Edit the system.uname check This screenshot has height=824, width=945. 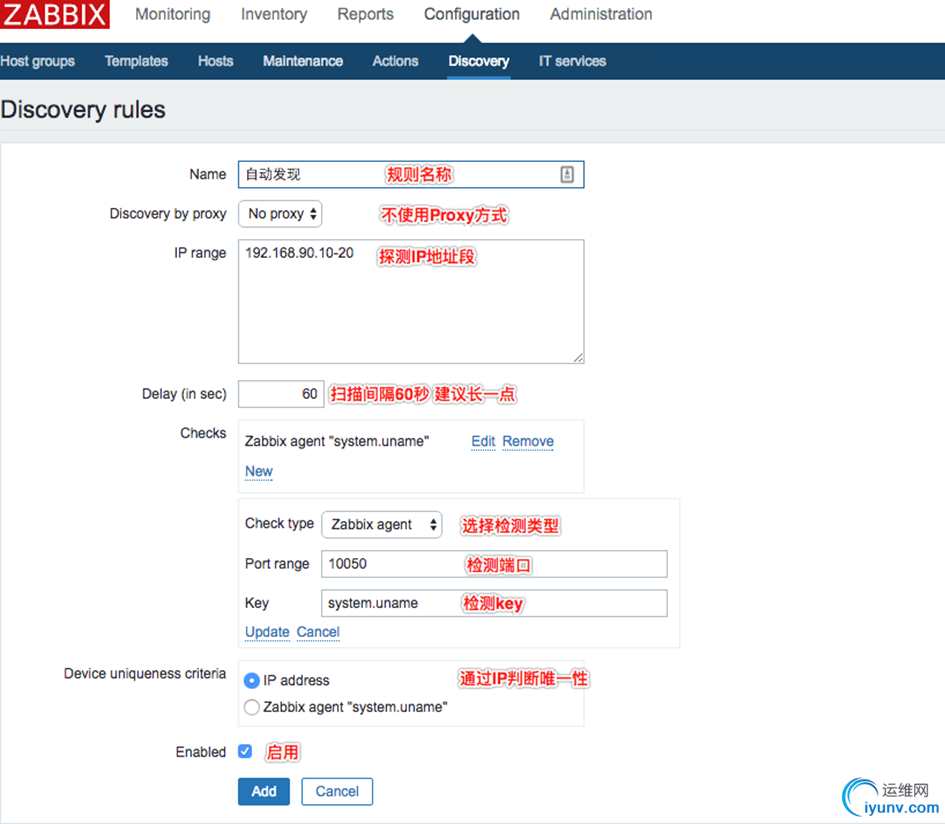point(483,441)
